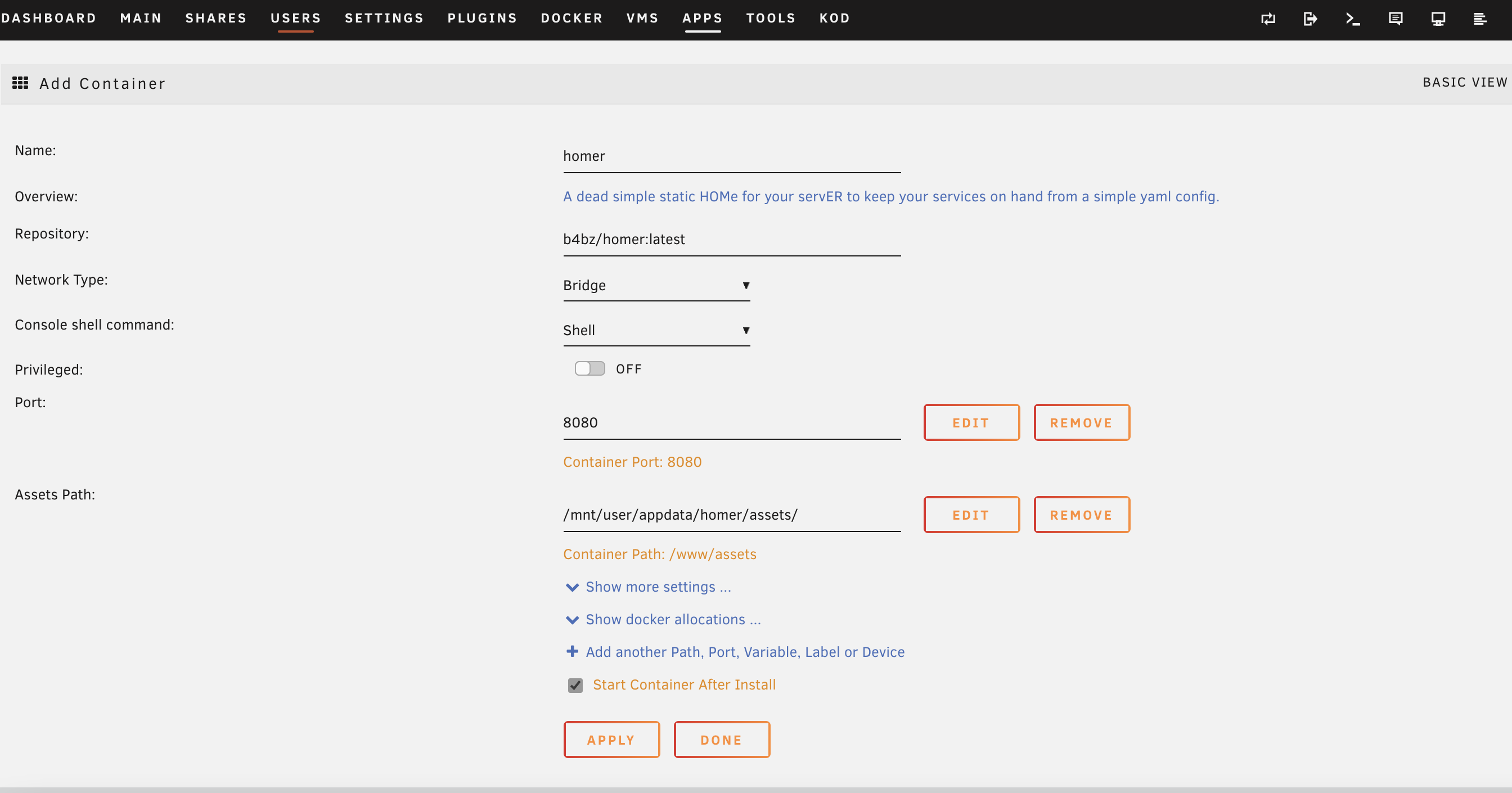1512x793 pixels.
Task: Toggle the Privileged switch on
Action: click(589, 368)
